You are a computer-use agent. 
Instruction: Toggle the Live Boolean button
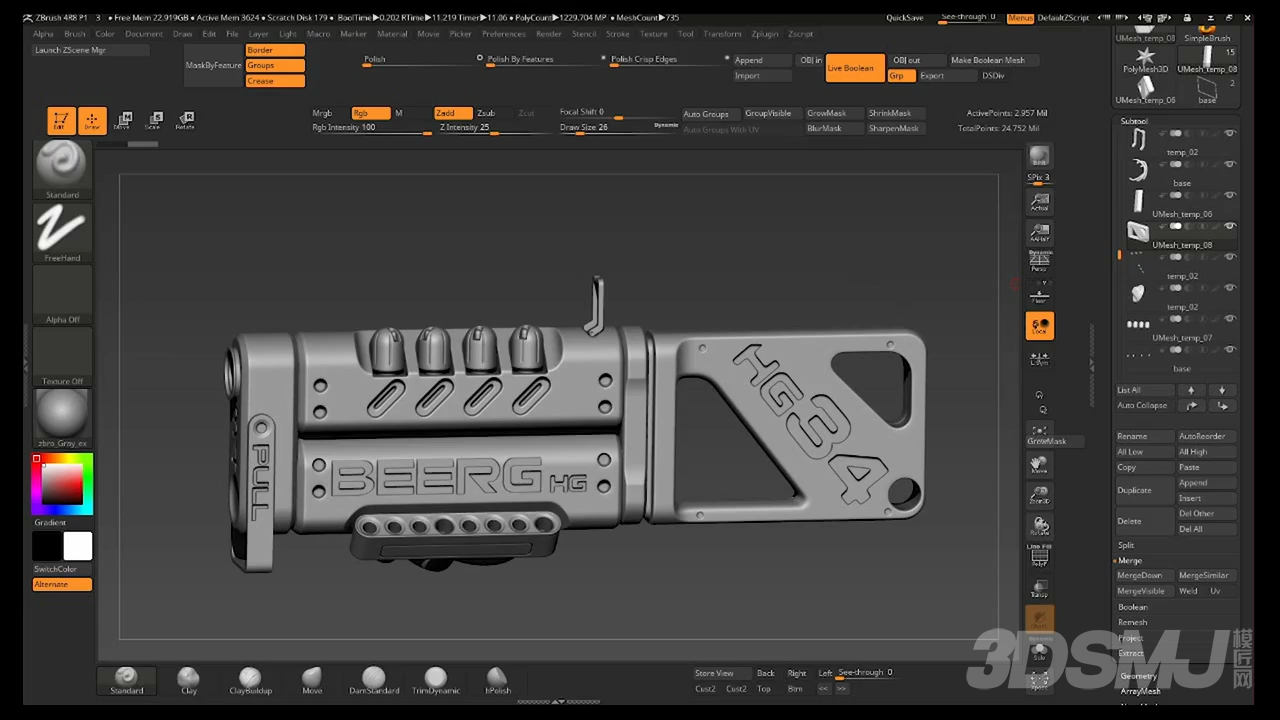pos(855,68)
